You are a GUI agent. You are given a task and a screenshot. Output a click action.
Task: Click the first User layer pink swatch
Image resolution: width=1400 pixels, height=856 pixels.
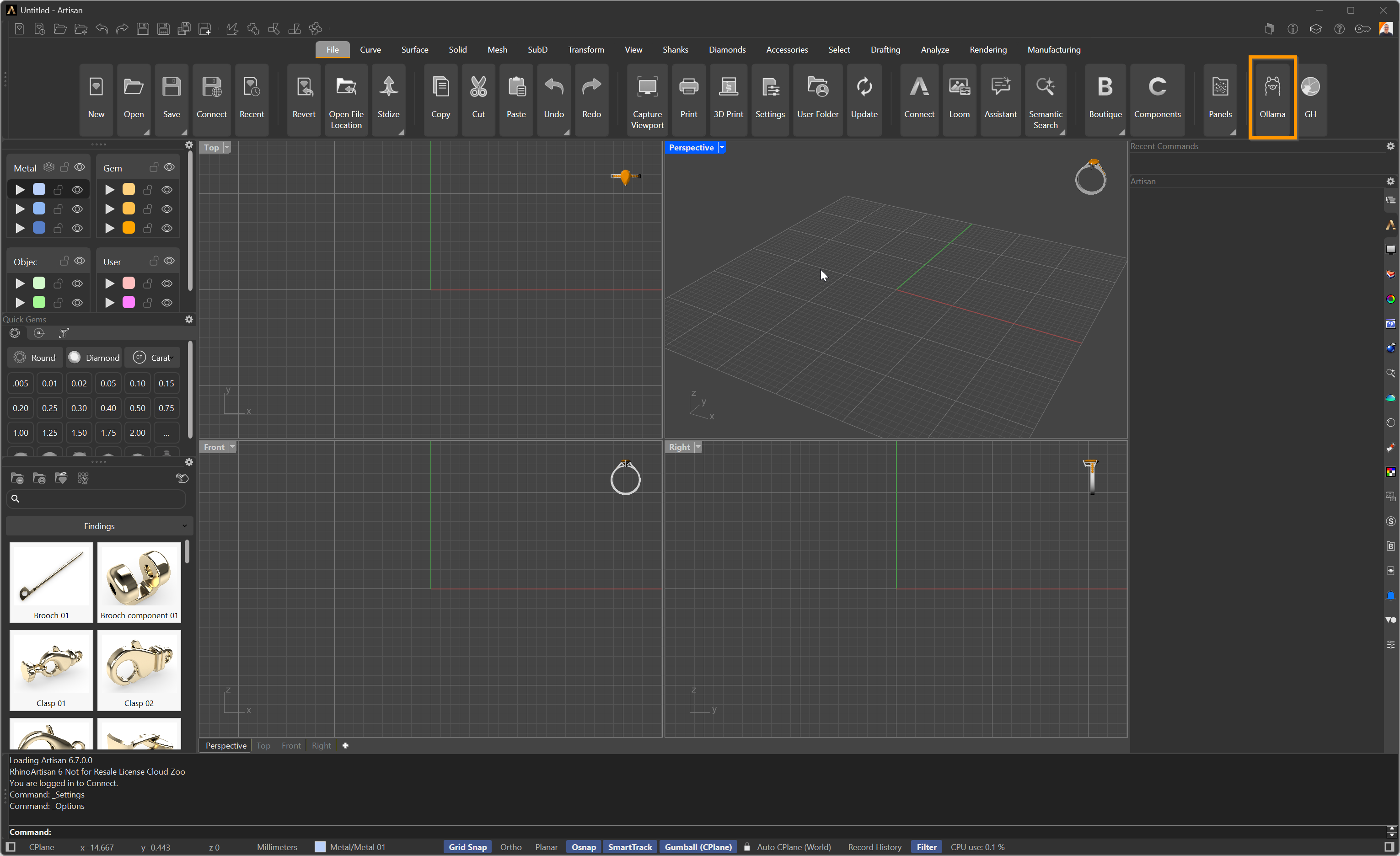coord(129,283)
